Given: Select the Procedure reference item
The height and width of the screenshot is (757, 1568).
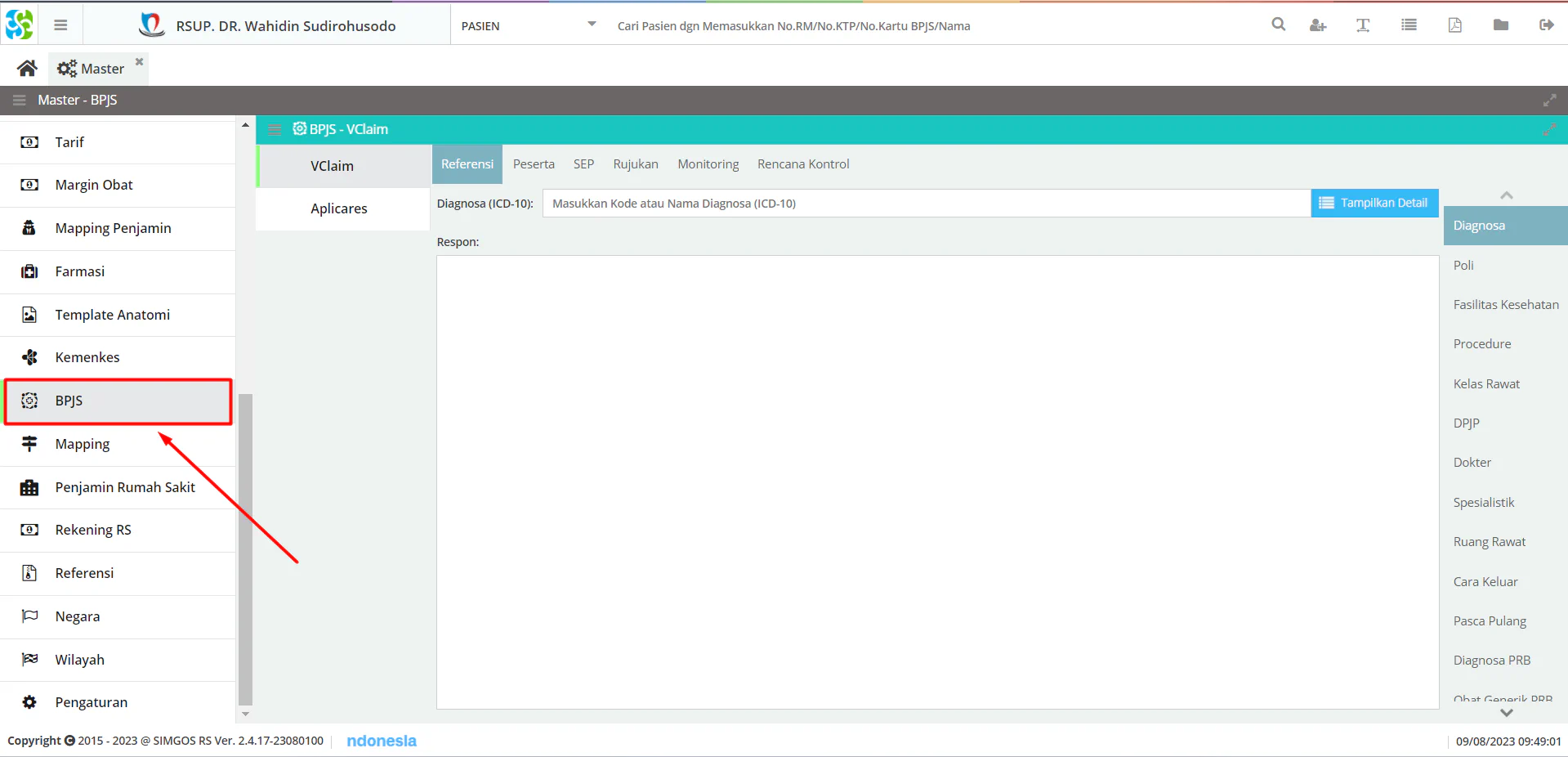Looking at the screenshot, I should pyautogui.click(x=1505, y=344).
